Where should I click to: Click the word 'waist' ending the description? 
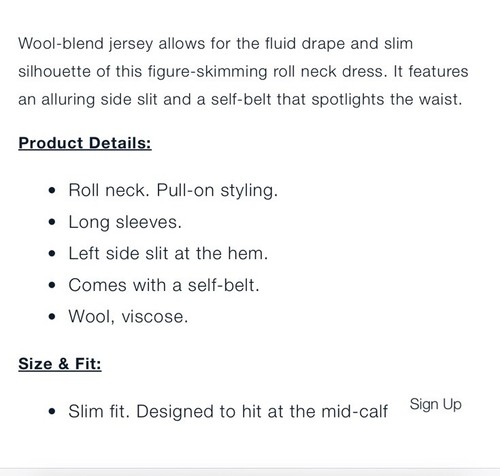coord(440,100)
